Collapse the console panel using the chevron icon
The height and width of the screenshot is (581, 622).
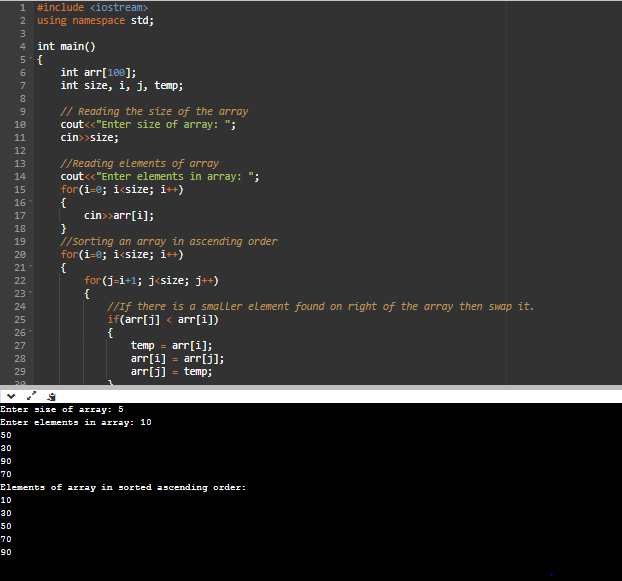coord(9,395)
